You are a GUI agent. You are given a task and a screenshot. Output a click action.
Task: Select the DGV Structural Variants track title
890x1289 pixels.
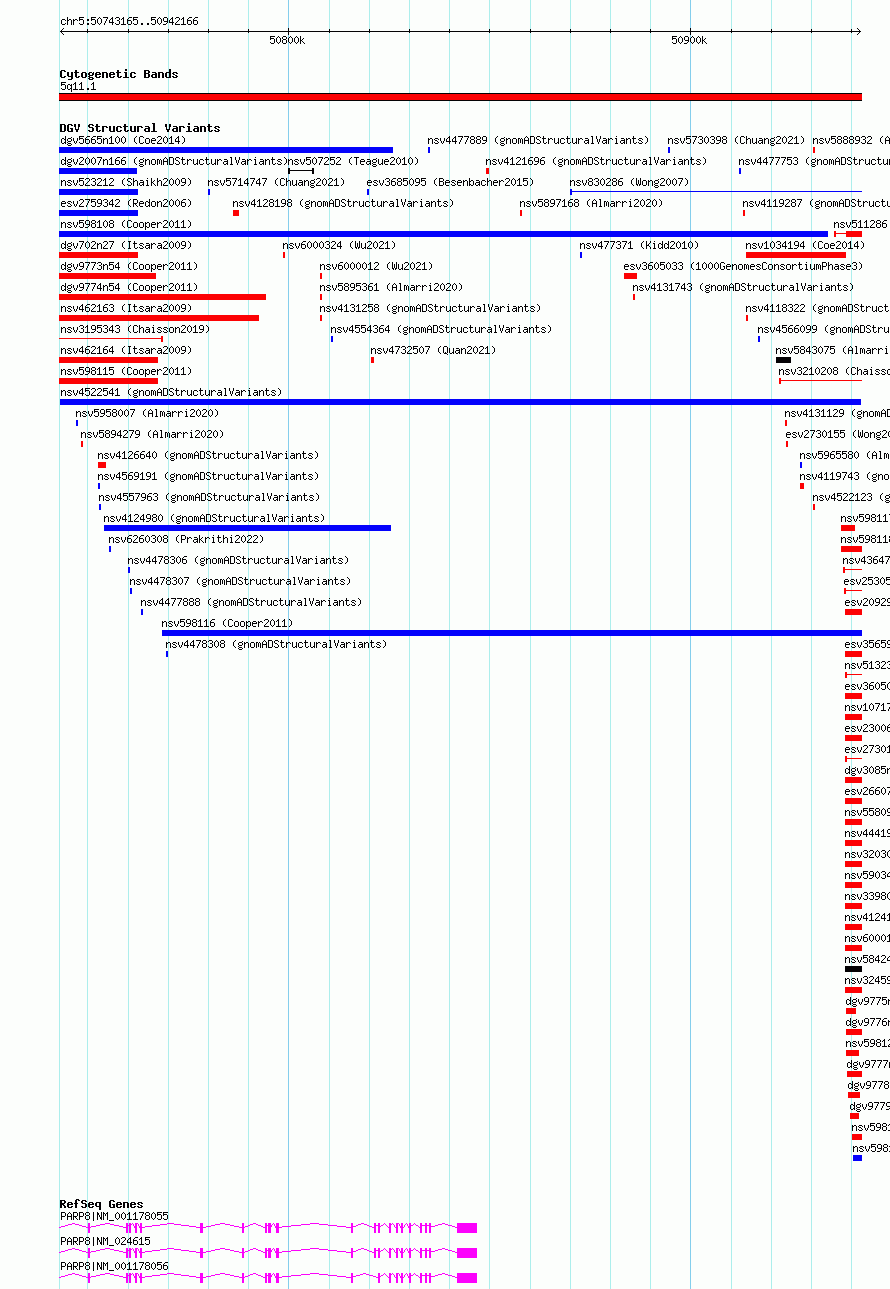pyautogui.click(x=140, y=128)
